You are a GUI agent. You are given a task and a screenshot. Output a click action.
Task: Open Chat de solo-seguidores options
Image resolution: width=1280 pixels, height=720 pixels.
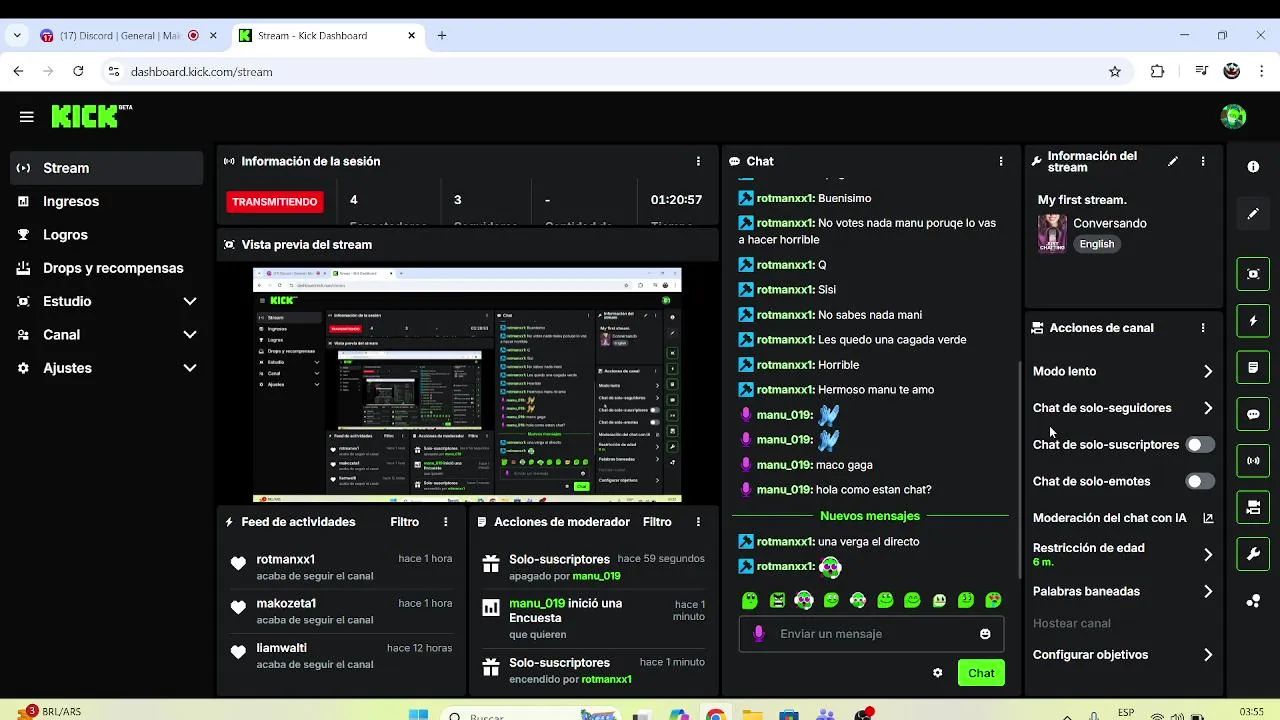pos(1124,408)
